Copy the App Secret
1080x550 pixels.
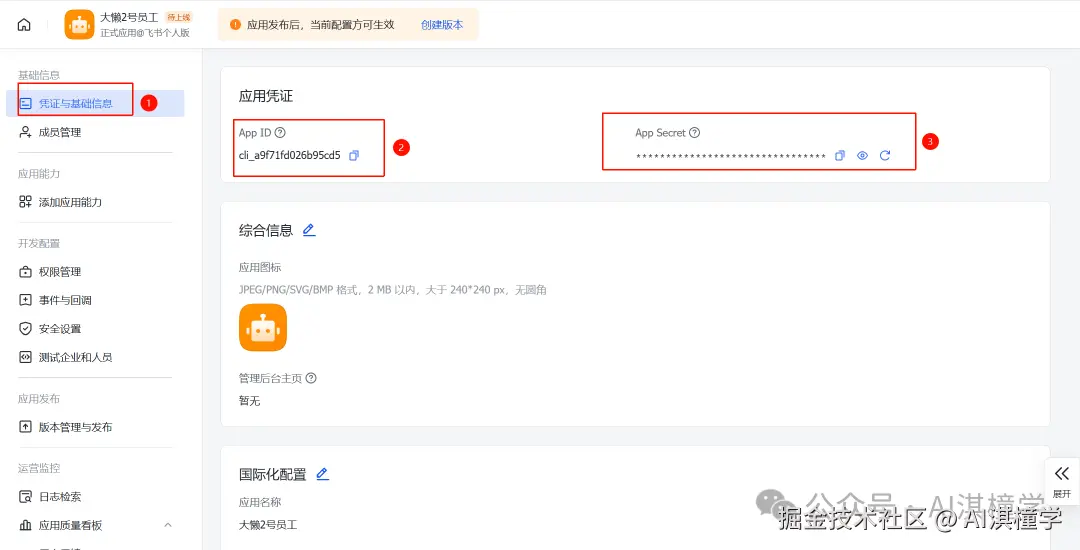pos(840,156)
